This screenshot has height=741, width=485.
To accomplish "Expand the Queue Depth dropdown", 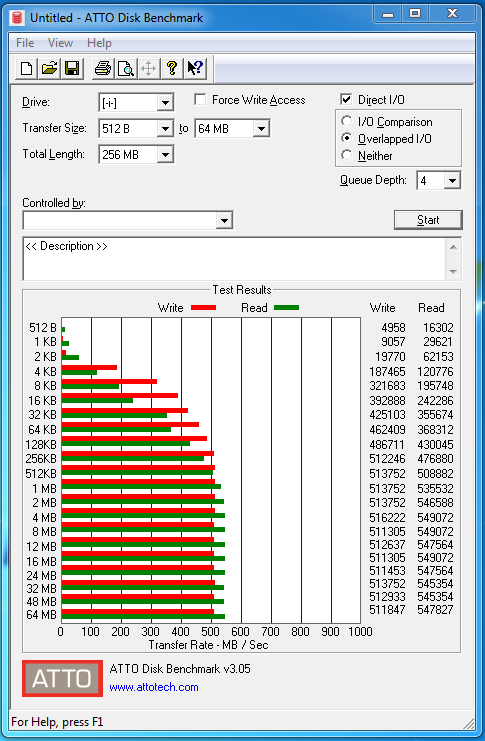I will pos(452,181).
